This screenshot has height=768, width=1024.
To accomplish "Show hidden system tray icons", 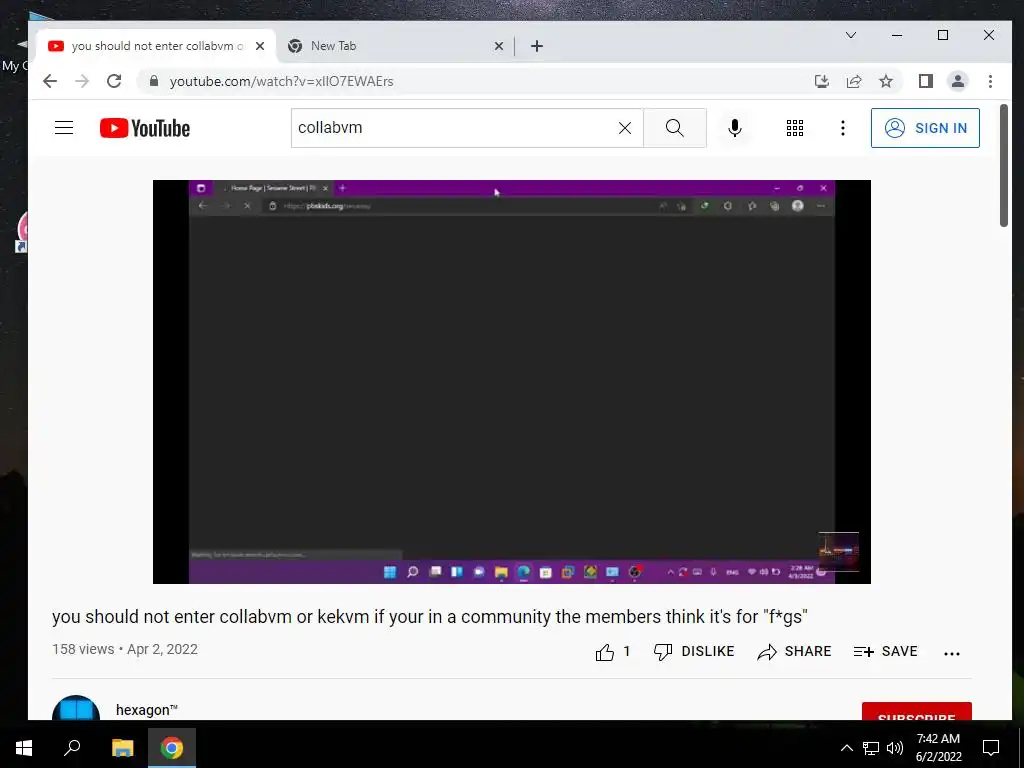I will pyautogui.click(x=846, y=748).
